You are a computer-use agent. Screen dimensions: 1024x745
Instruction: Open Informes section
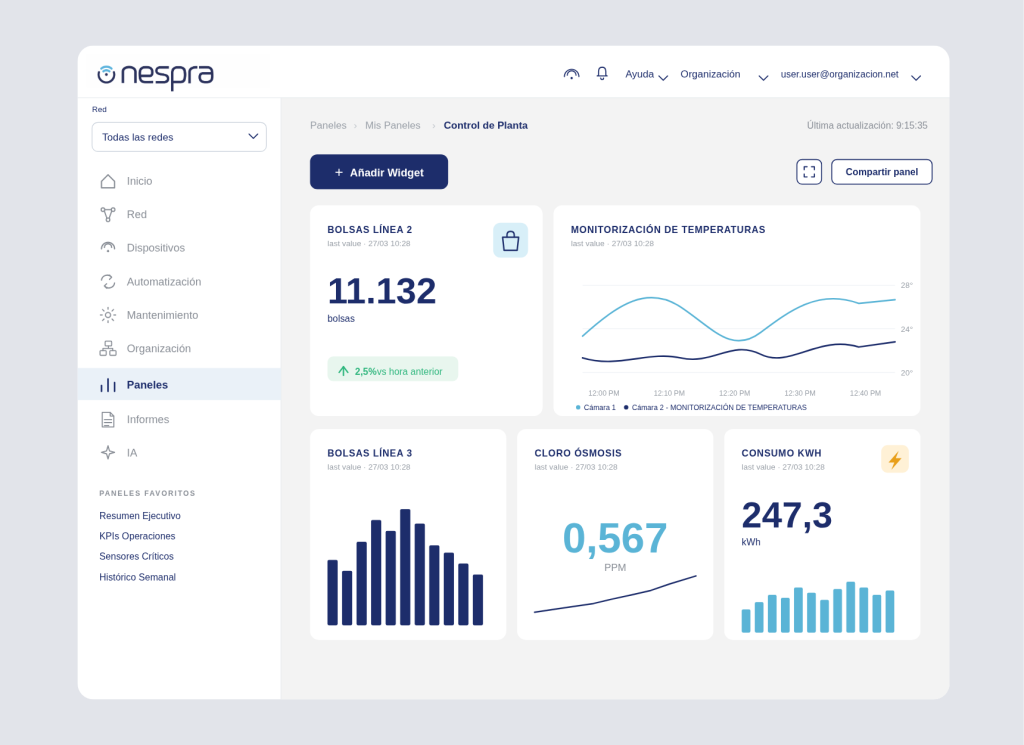point(179,419)
